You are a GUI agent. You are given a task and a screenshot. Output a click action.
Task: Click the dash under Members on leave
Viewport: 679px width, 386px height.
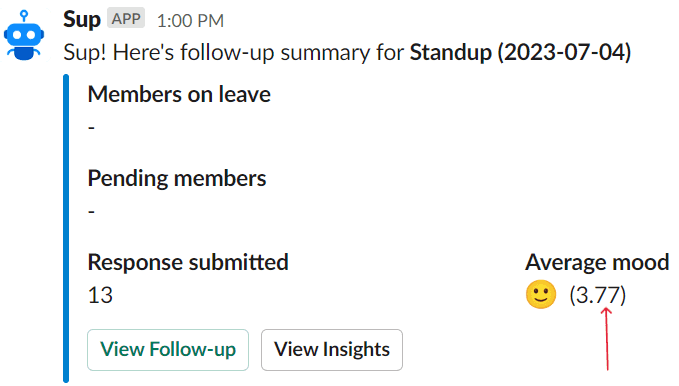click(x=91, y=128)
